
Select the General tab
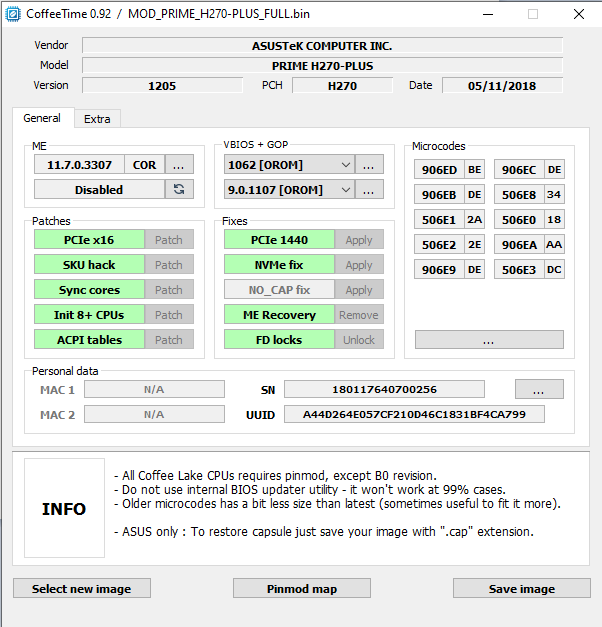[x=42, y=118]
